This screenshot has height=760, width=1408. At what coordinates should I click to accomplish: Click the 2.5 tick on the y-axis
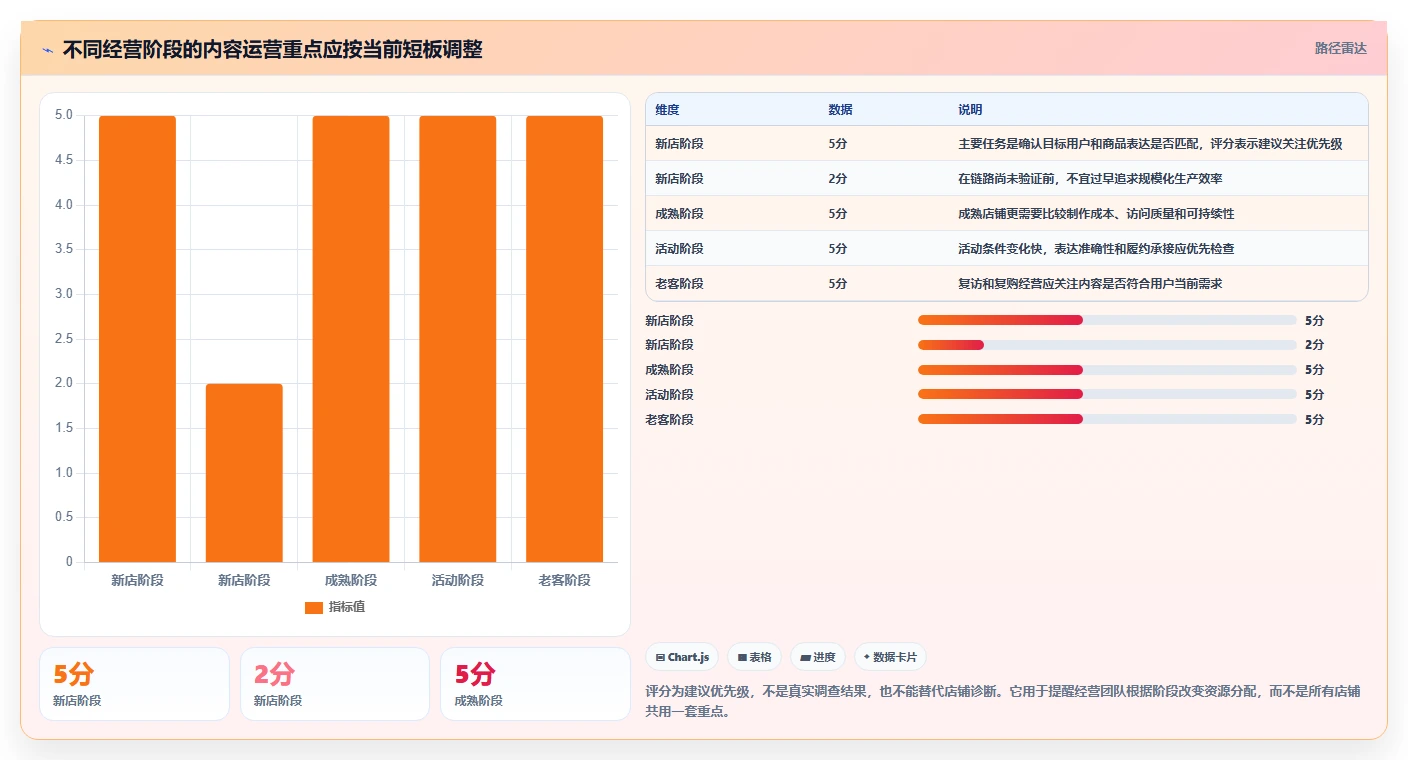[x=63, y=339]
